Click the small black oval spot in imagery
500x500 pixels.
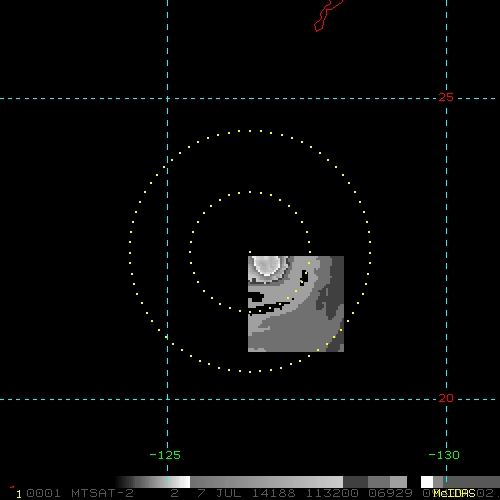point(304,277)
